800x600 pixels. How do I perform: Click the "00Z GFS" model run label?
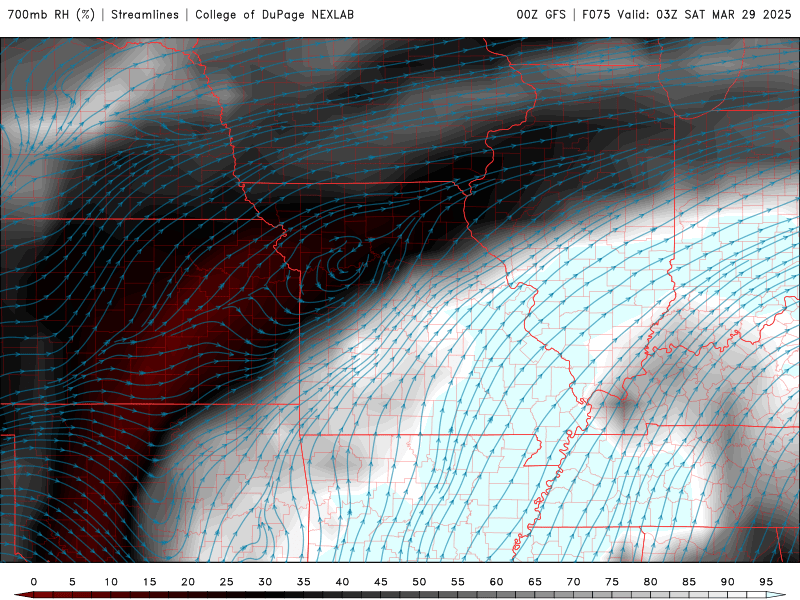click(x=541, y=14)
